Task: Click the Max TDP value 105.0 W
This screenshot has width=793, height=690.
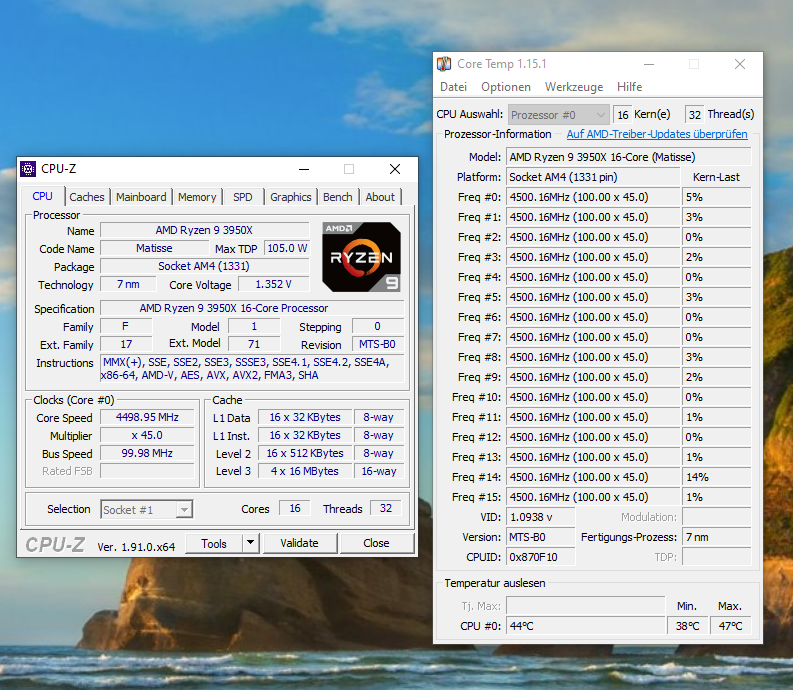Action: click(287, 248)
